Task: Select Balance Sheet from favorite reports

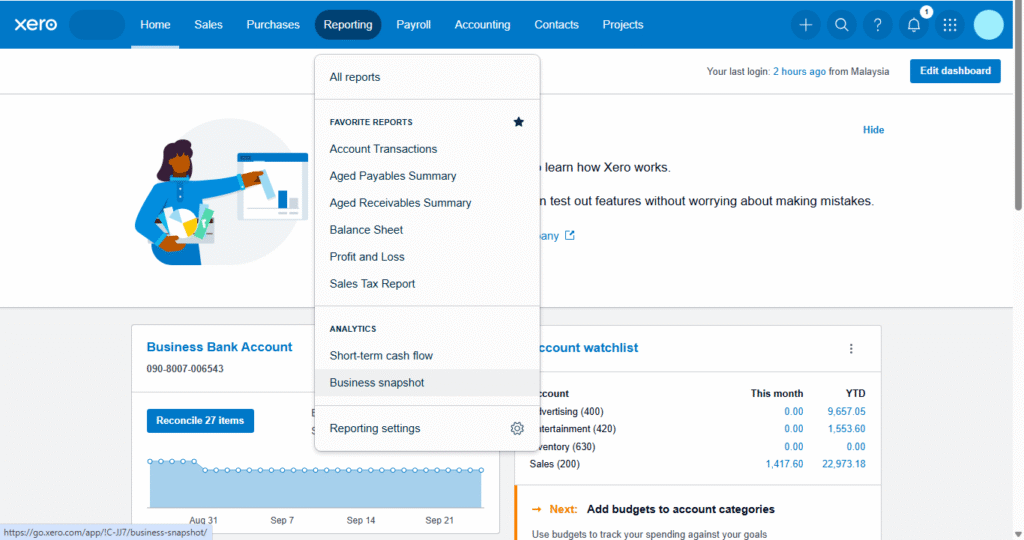Action: click(x=366, y=230)
